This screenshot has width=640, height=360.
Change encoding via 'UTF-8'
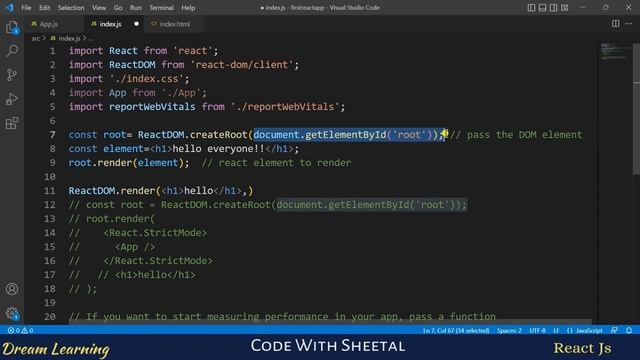point(537,330)
